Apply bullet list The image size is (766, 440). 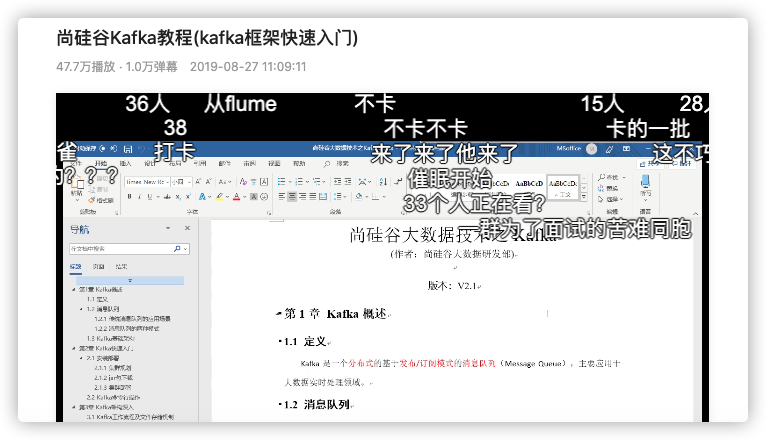click(281, 182)
